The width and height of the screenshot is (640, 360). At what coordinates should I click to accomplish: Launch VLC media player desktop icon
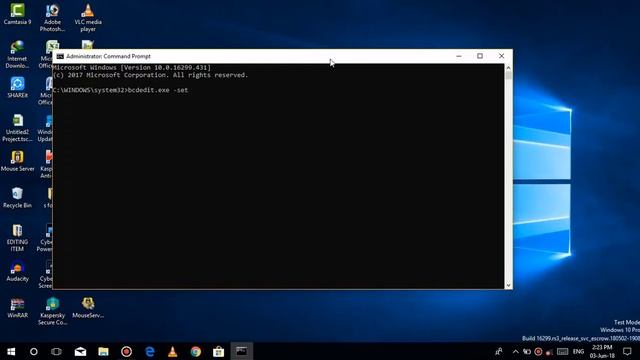tap(88, 18)
